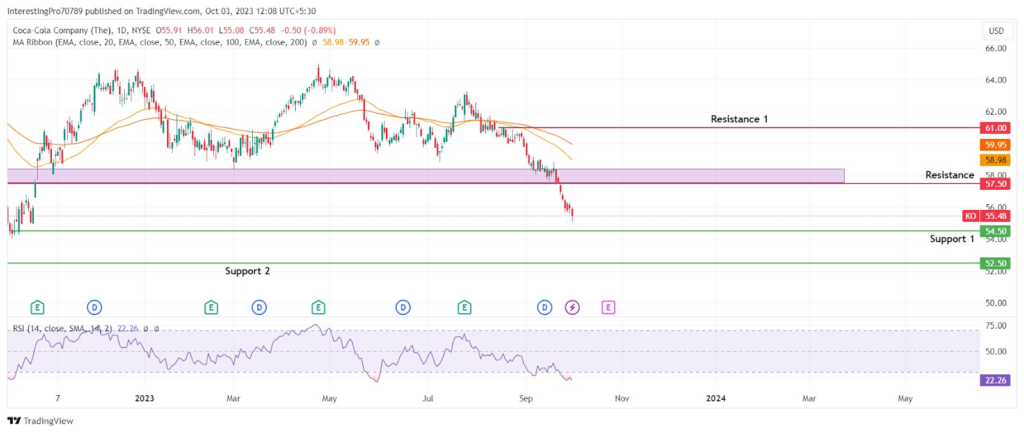Click the purple 22.26 RSI value label
The width and height of the screenshot is (1024, 433).
[x=996, y=380]
